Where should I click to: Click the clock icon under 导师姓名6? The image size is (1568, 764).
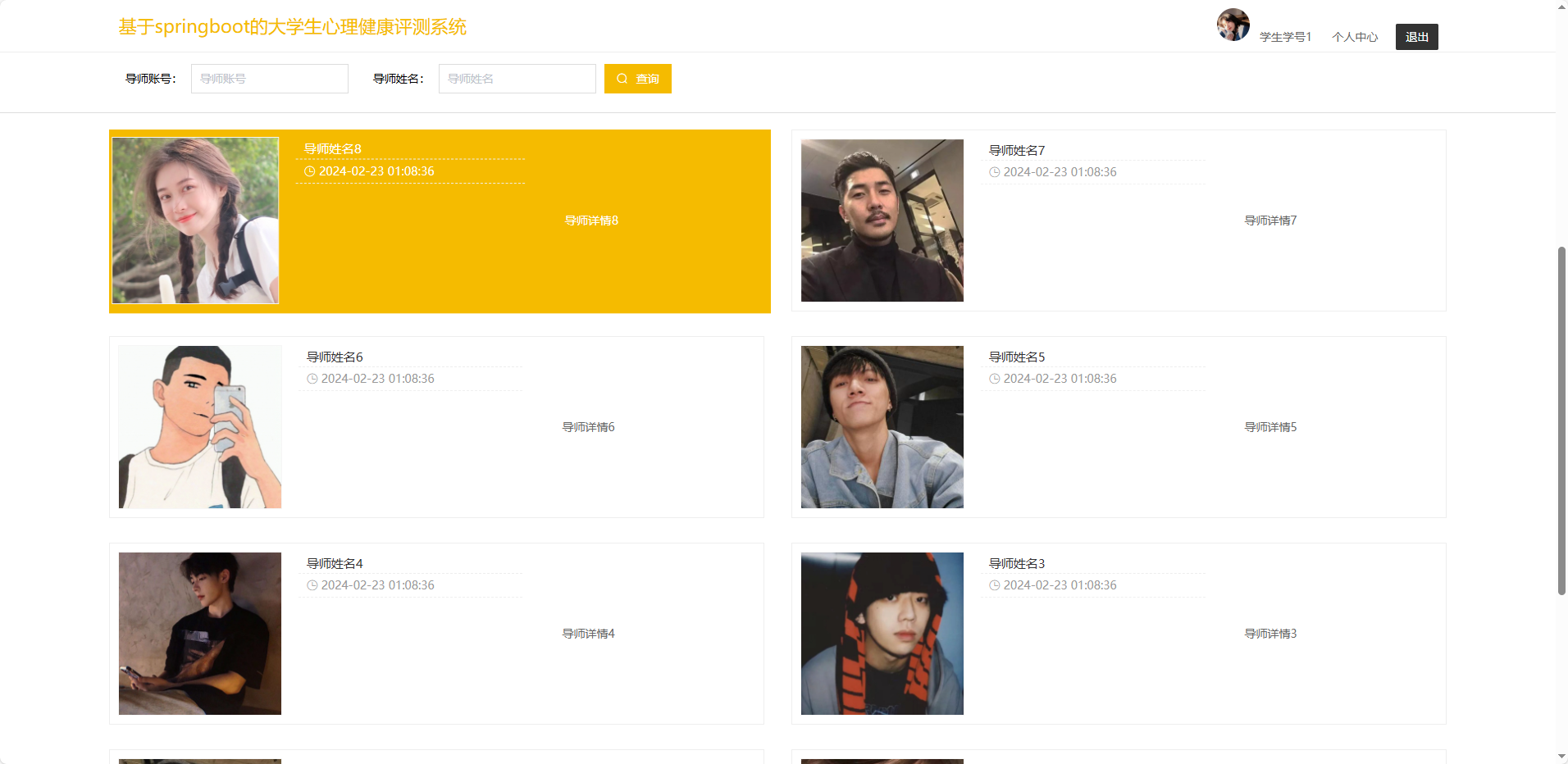(x=312, y=379)
